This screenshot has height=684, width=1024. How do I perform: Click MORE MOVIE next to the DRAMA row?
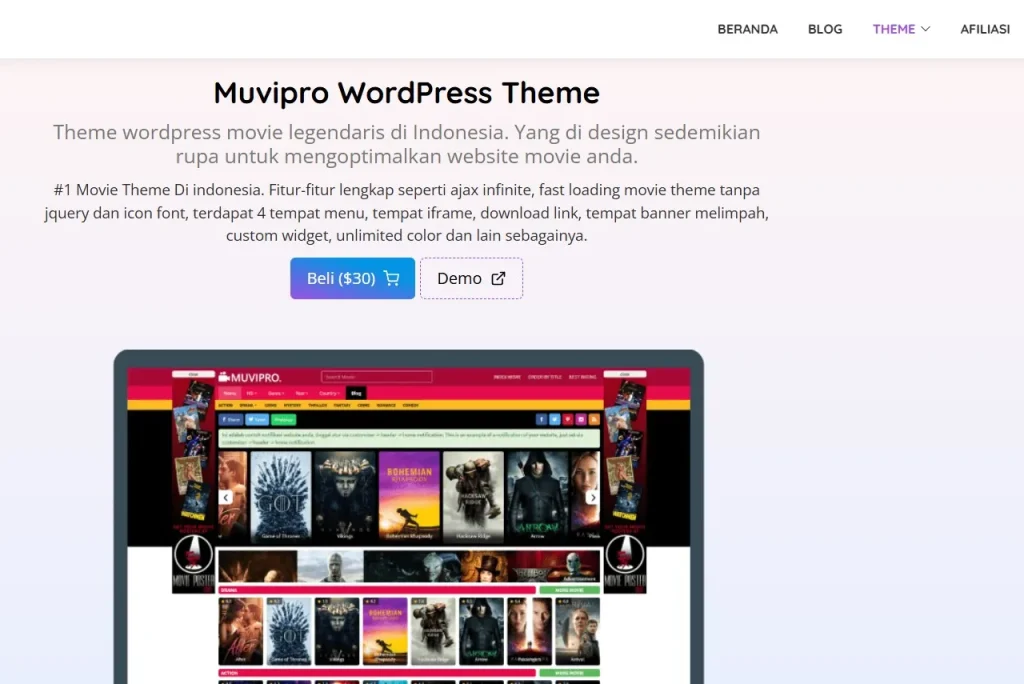(569, 590)
